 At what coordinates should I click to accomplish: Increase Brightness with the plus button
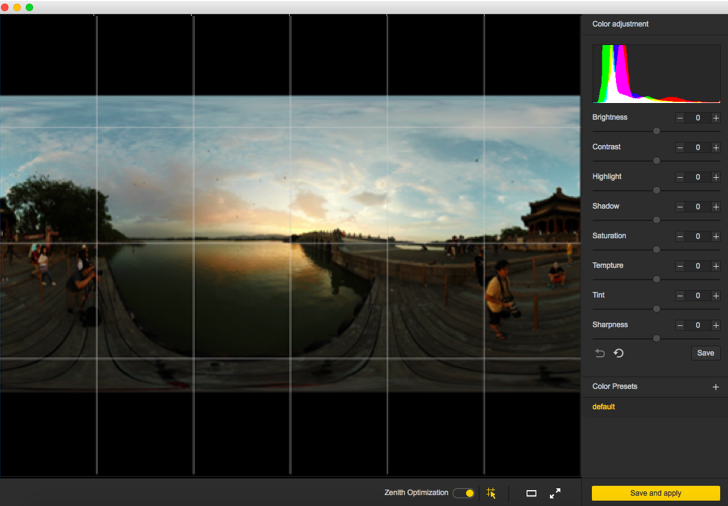point(715,118)
